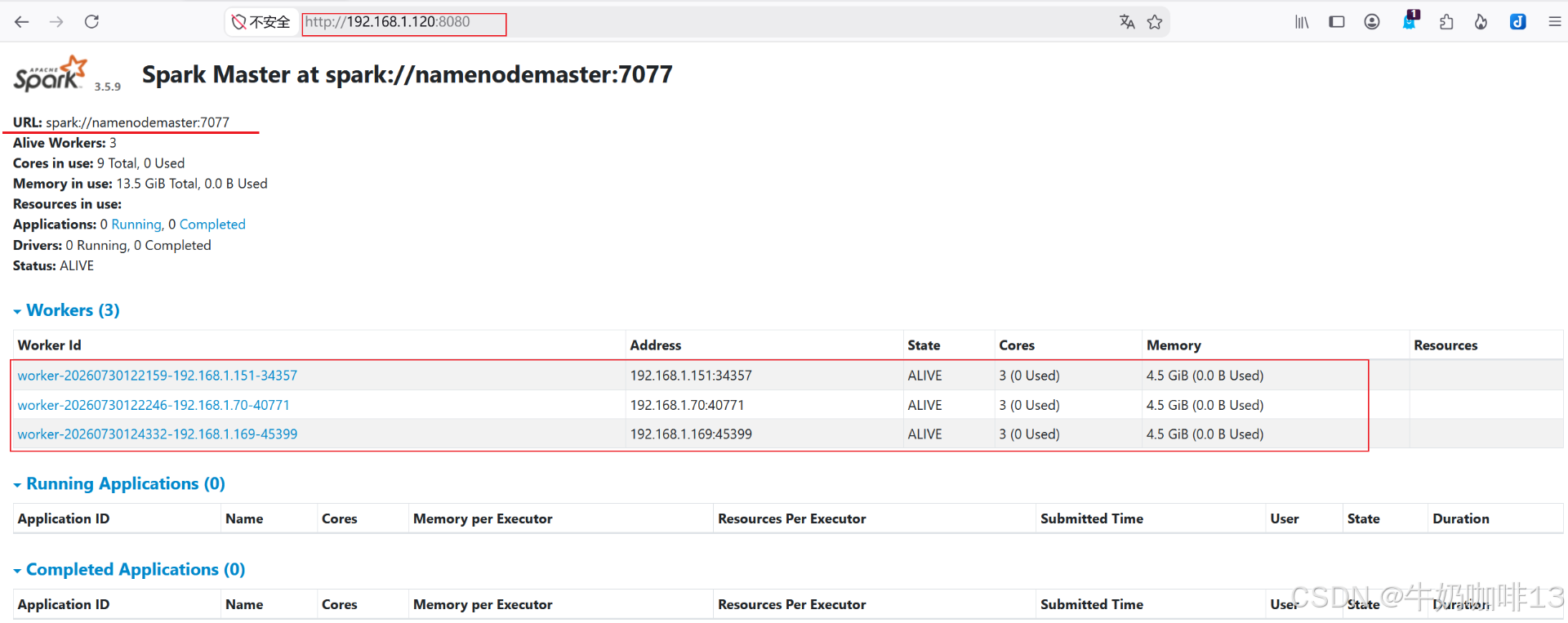The height and width of the screenshot is (623, 1568).
Task: Open worker link ending in 192.168.1.151-34357
Action: click(x=158, y=376)
